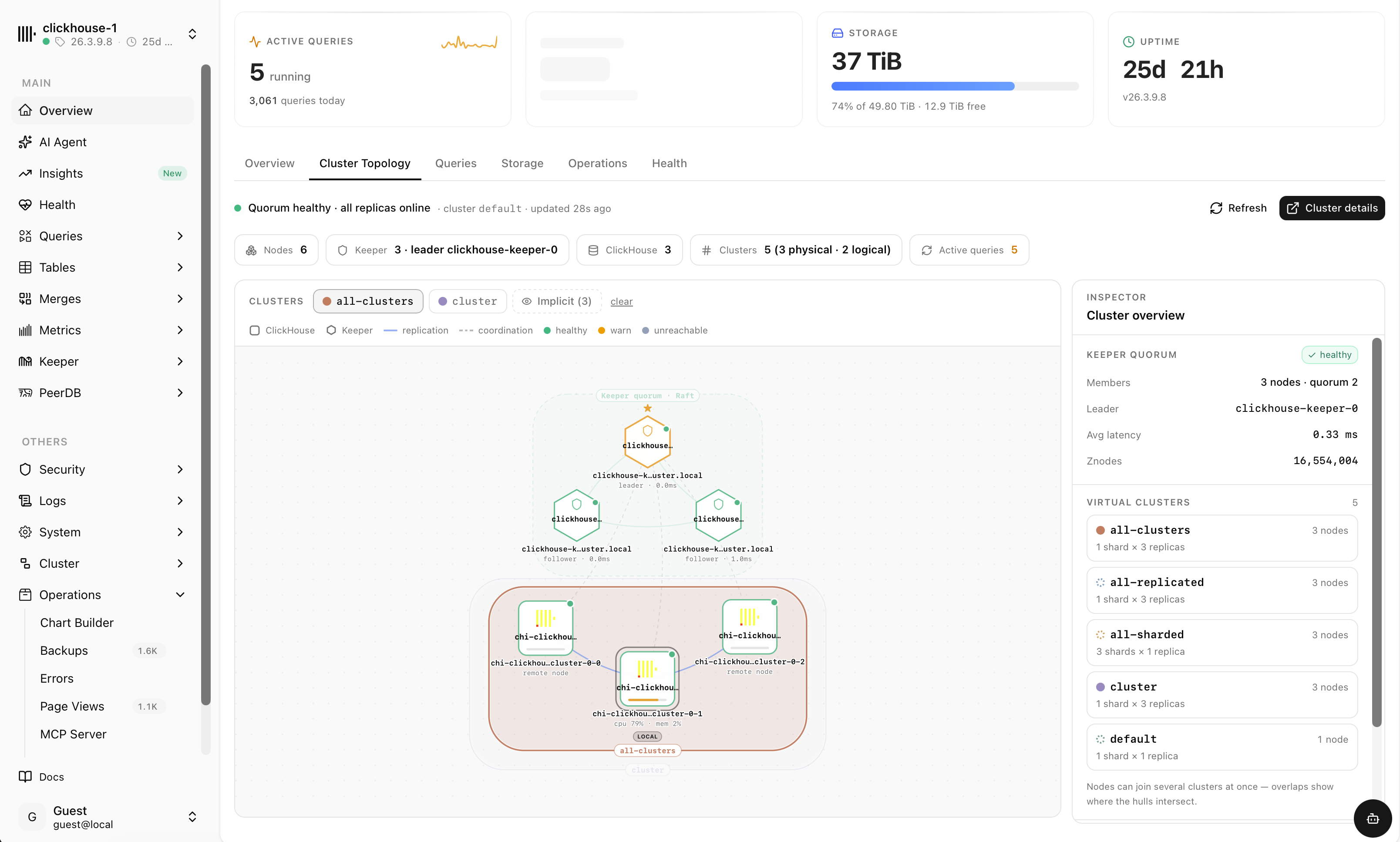Toggle the Keeper legend item
The image size is (1400, 842).
[x=350, y=330]
